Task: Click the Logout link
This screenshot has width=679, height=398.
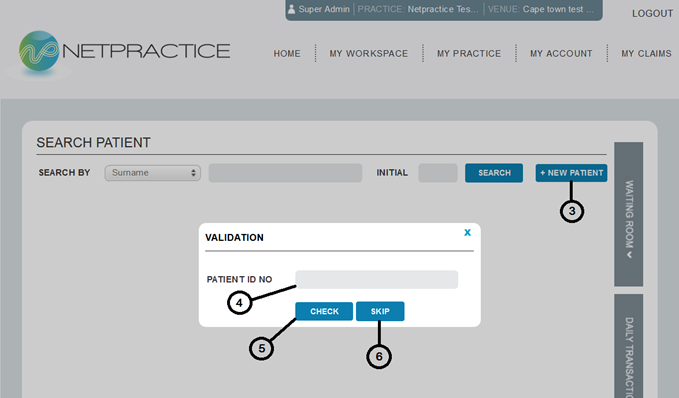Action: pyautogui.click(x=653, y=13)
